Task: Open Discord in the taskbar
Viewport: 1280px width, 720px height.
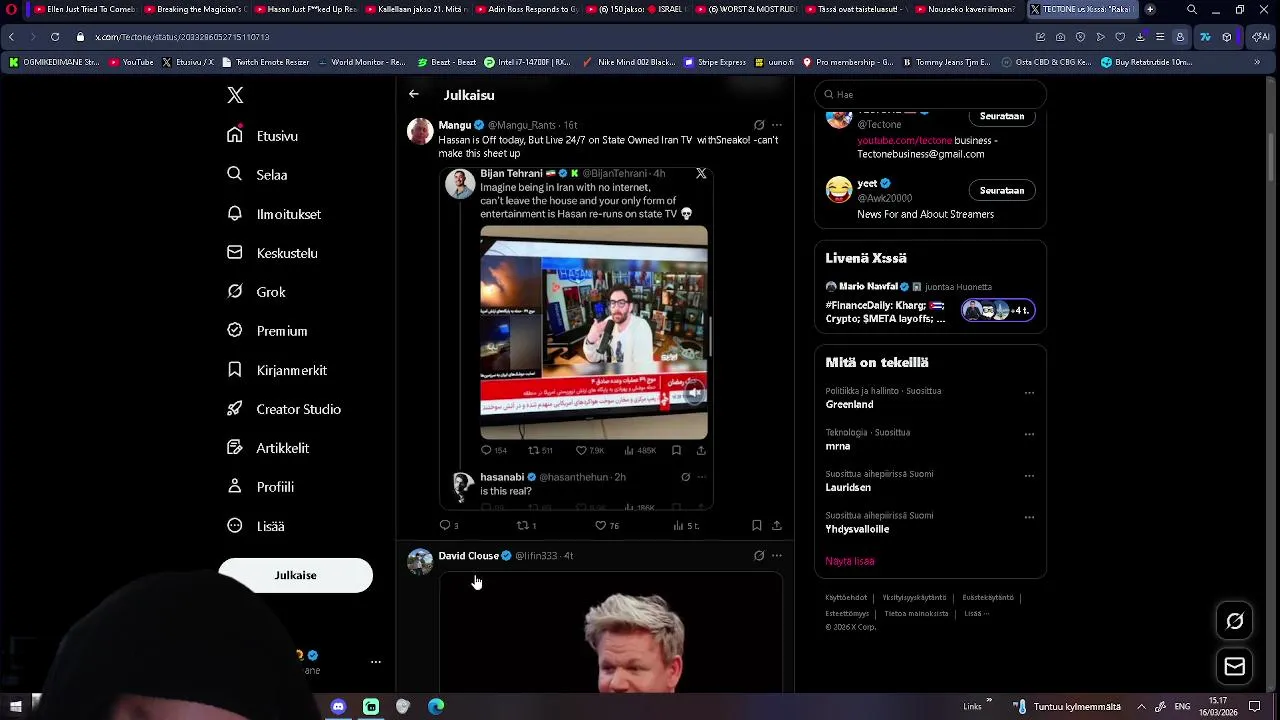Action: coord(338,706)
